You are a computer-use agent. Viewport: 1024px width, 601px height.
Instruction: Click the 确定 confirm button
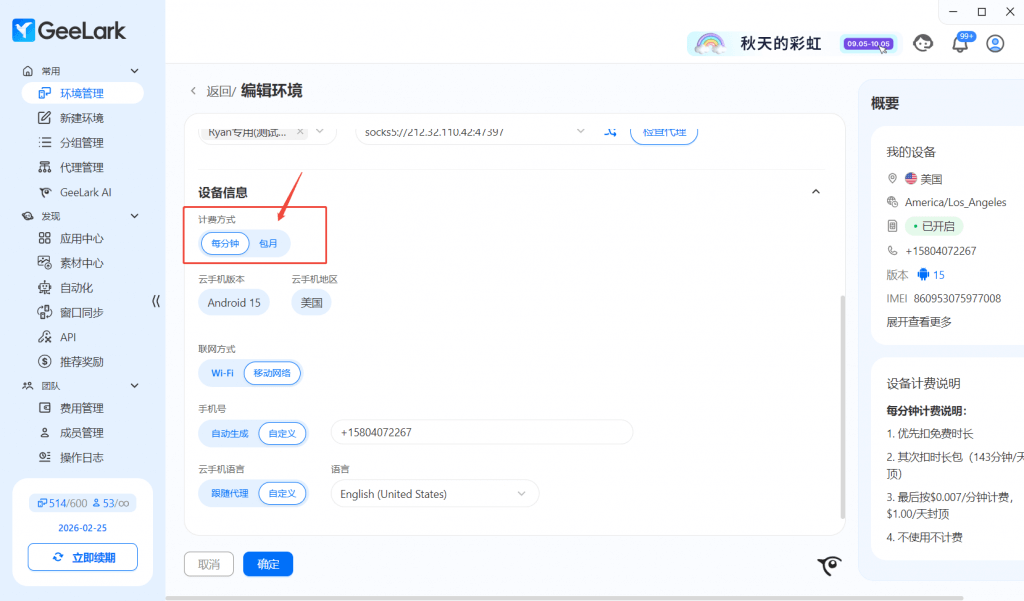point(268,564)
